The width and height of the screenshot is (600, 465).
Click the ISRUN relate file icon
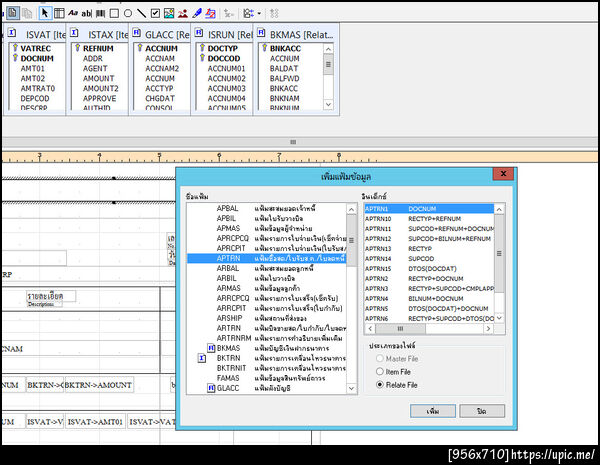point(199,33)
